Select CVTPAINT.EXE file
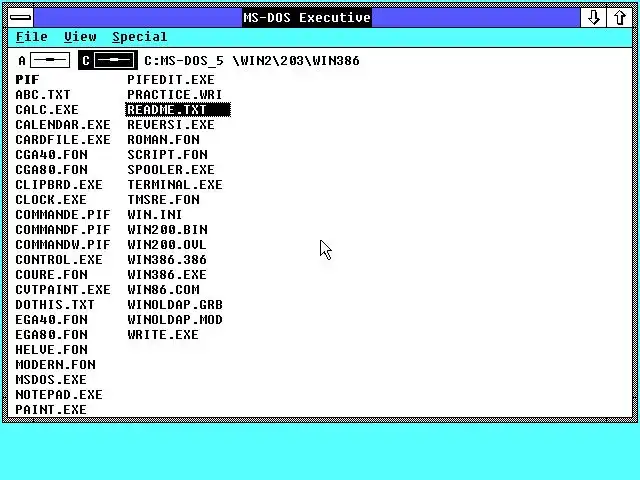The height and width of the screenshot is (480, 640). point(63,290)
